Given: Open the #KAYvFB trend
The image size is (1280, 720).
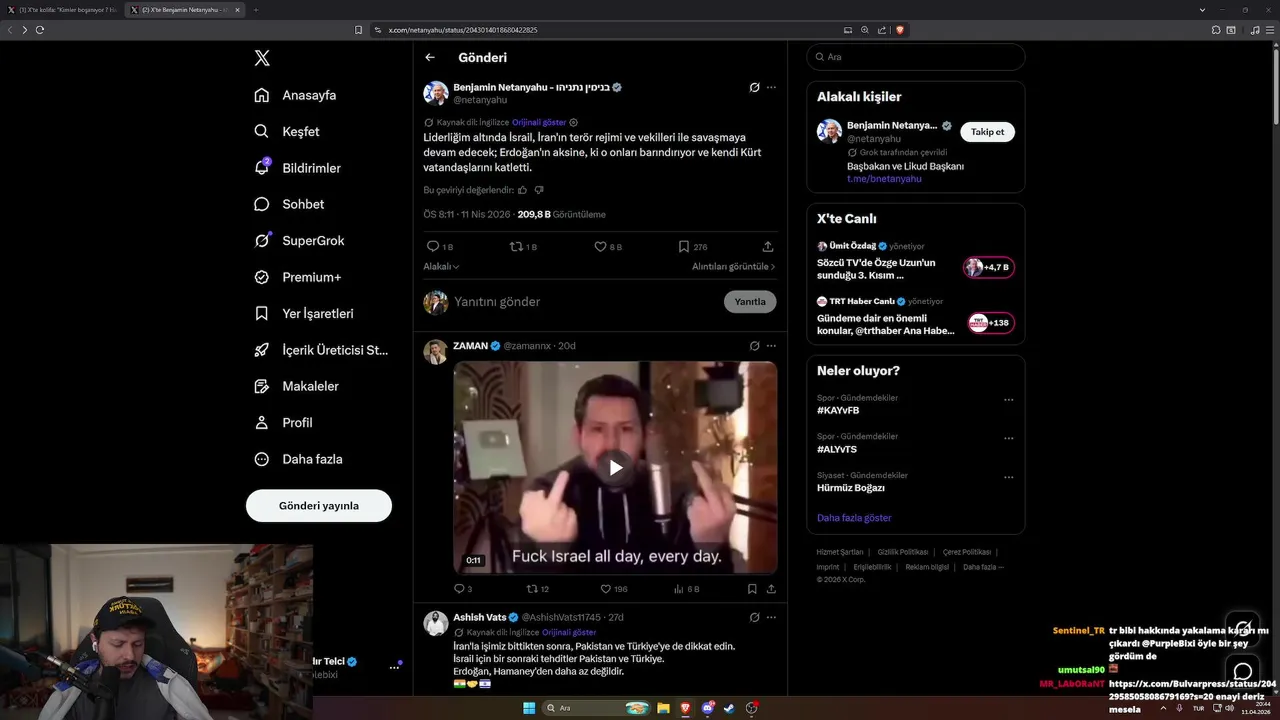Looking at the screenshot, I should coord(838,411).
